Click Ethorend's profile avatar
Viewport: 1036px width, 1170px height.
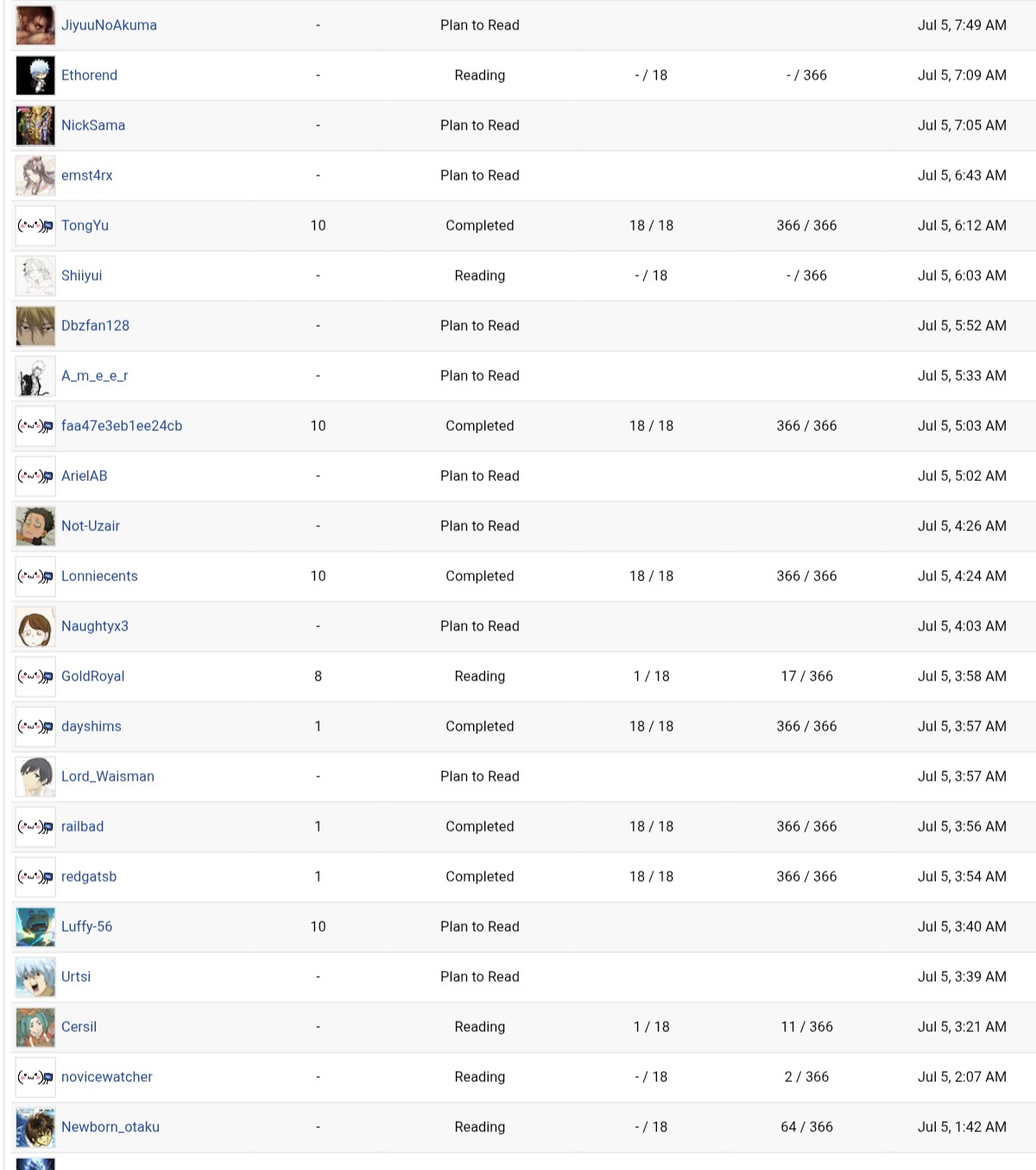click(x=35, y=76)
